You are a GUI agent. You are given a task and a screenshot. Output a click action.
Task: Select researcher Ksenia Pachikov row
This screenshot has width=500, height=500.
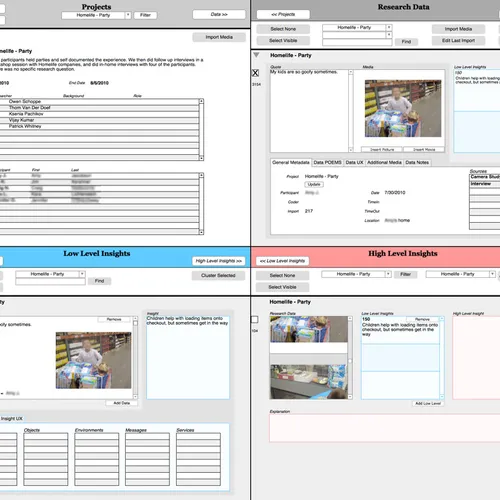[x=99, y=114]
